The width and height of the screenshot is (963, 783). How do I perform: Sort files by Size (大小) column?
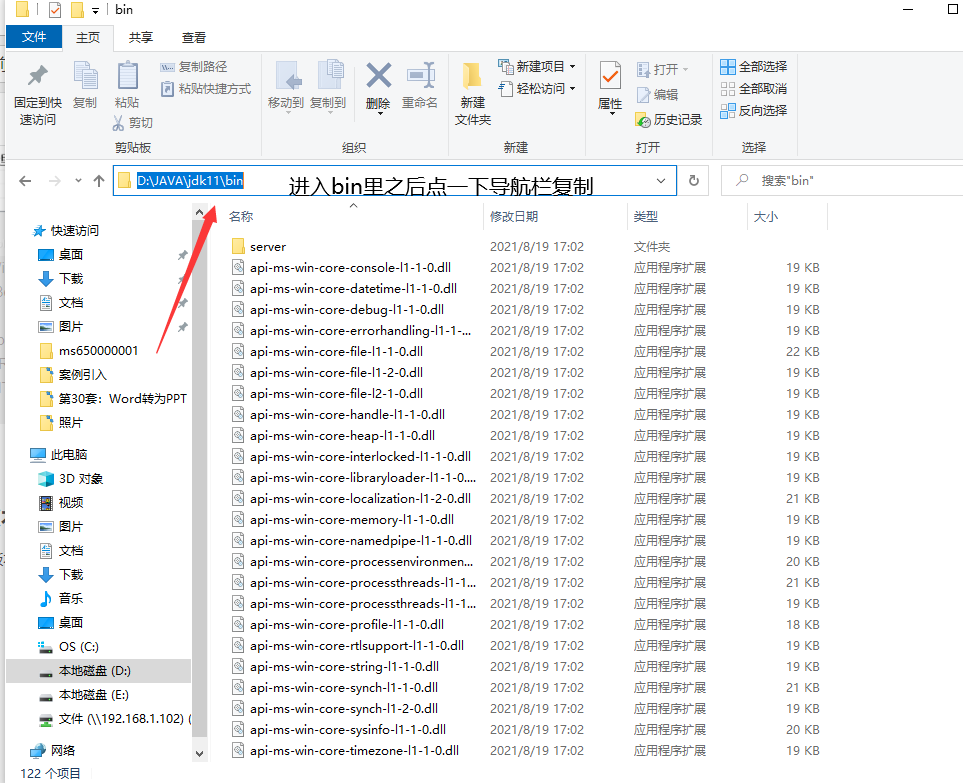[766, 216]
